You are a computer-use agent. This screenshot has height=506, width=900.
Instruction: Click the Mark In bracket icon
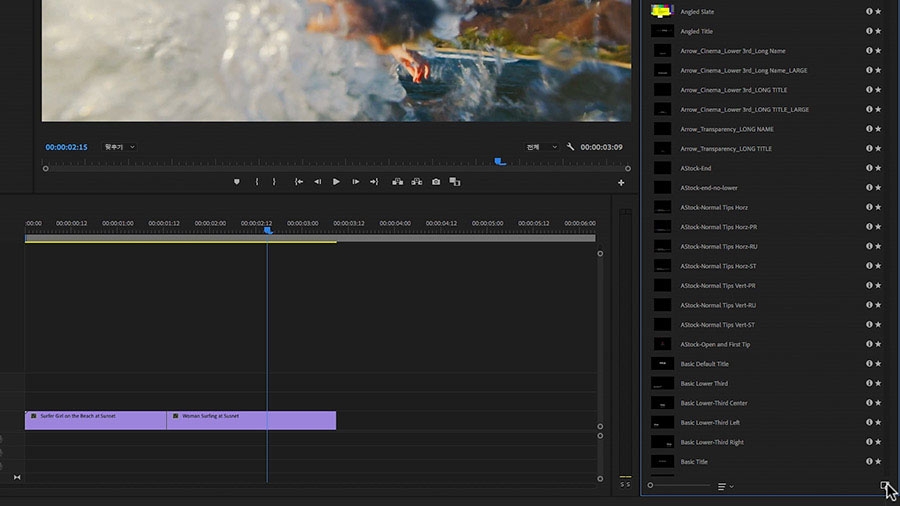[x=257, y=182]
